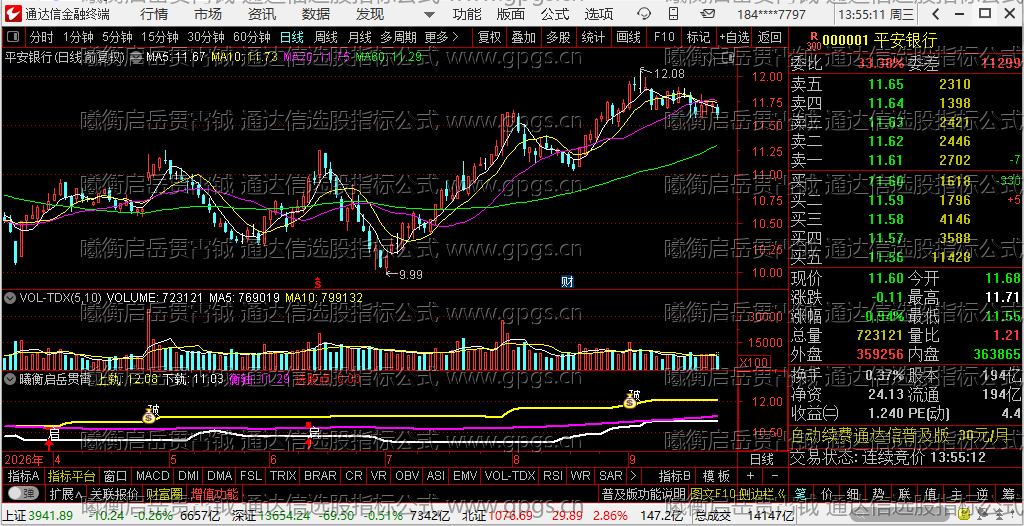Open the 行情 menu
Viewport: 1024px width, 526px height.
(153, 14)
